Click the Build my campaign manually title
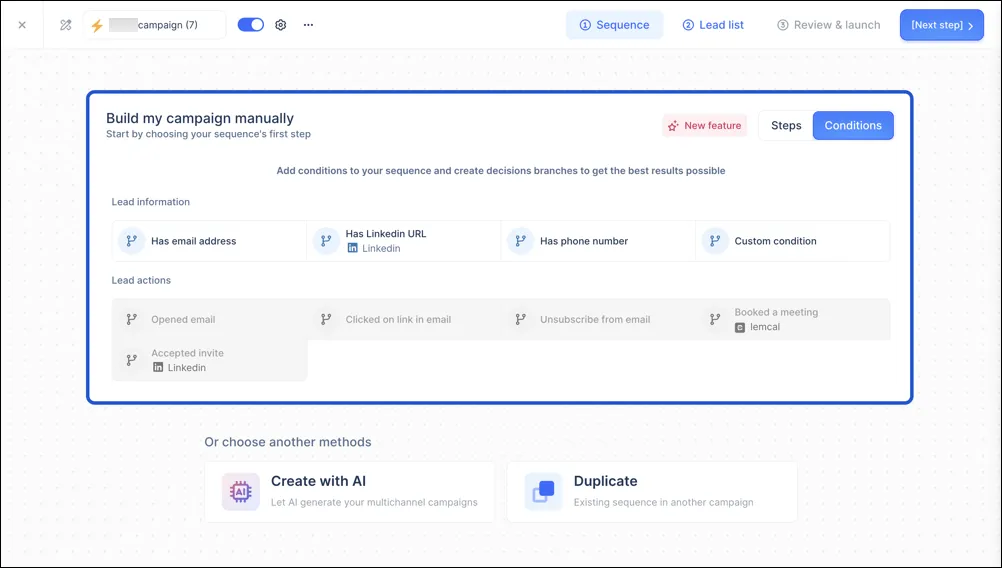Screen dimensions: 1002x568 pyautogui.click(x=200, y=118)
